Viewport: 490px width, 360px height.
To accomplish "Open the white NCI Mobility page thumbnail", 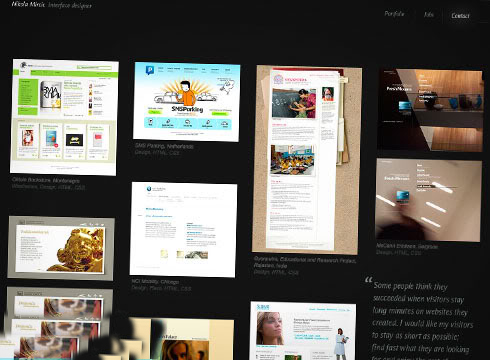I will click(183, 230).
